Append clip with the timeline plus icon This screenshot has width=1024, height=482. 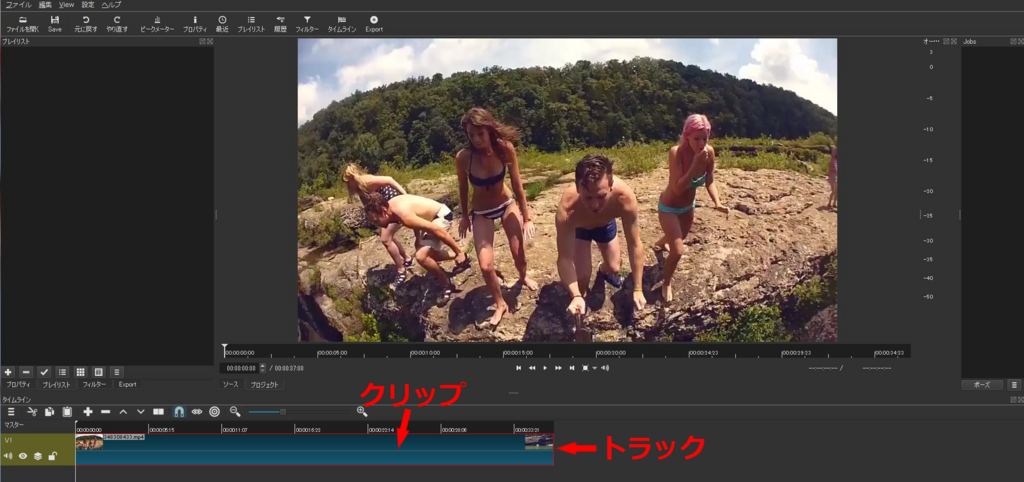coord(88,411)
